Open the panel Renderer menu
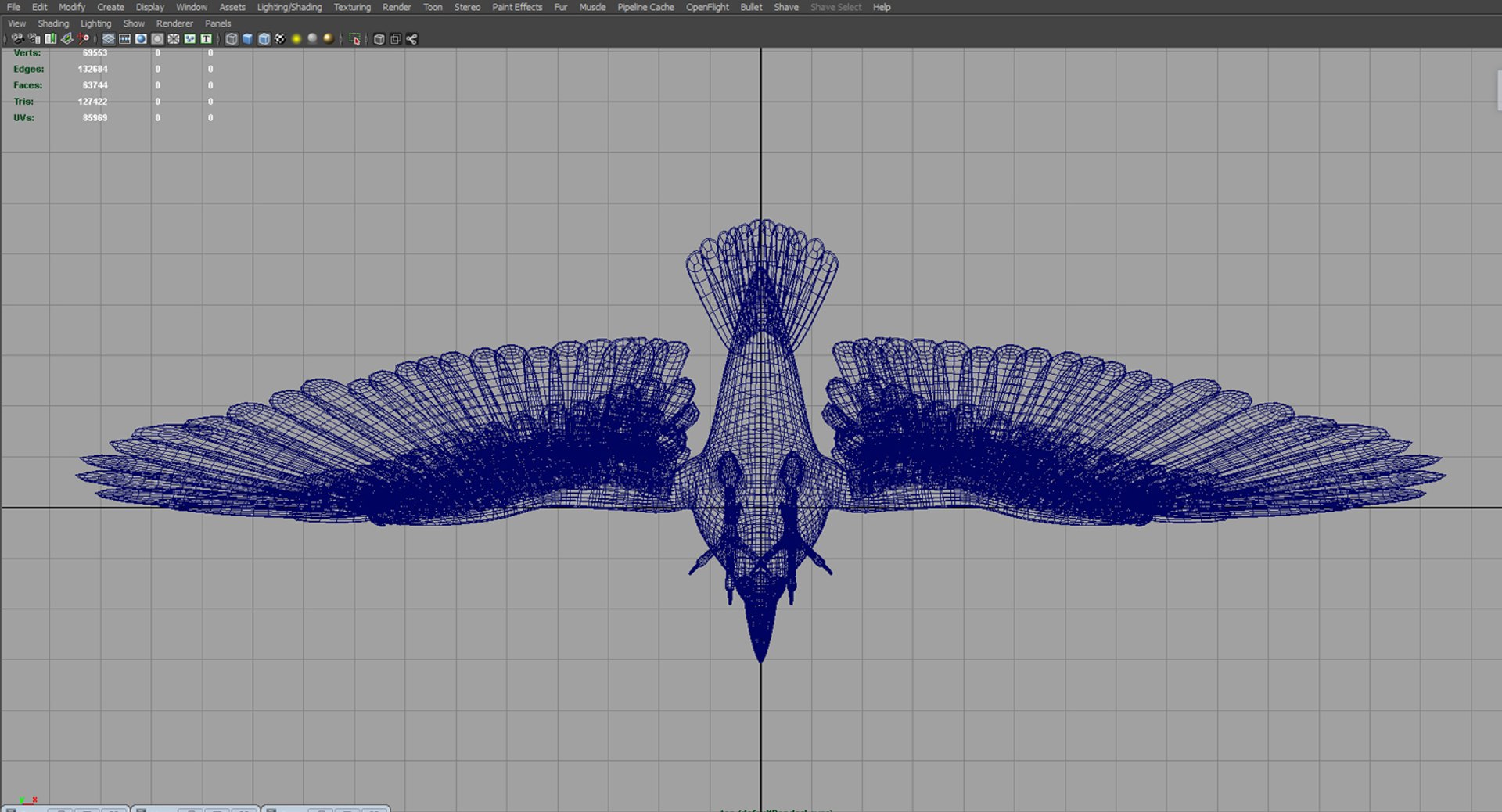The height and width of the screenshot is (812, 1502). tap(174, 23)
